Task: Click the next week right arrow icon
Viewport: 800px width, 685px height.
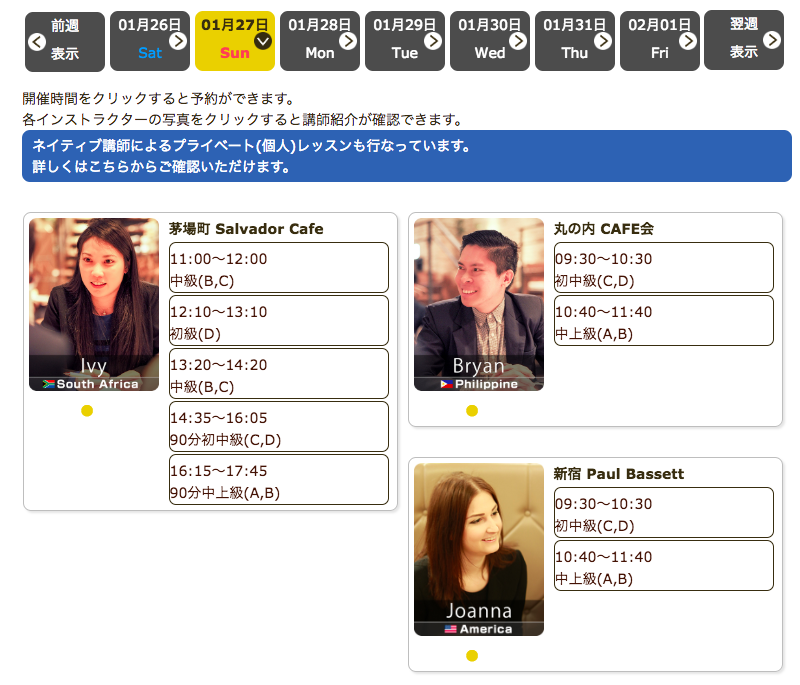Action: point(772,40)
